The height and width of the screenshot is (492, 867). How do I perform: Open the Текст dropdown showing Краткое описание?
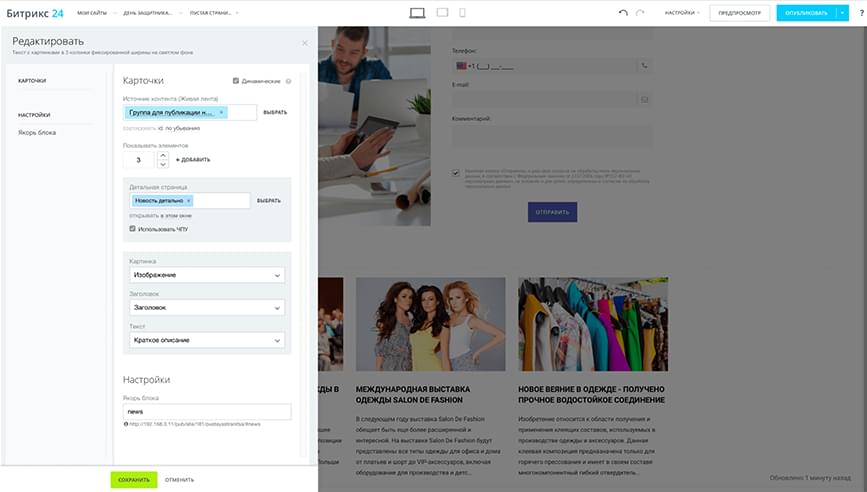(207, 340)
